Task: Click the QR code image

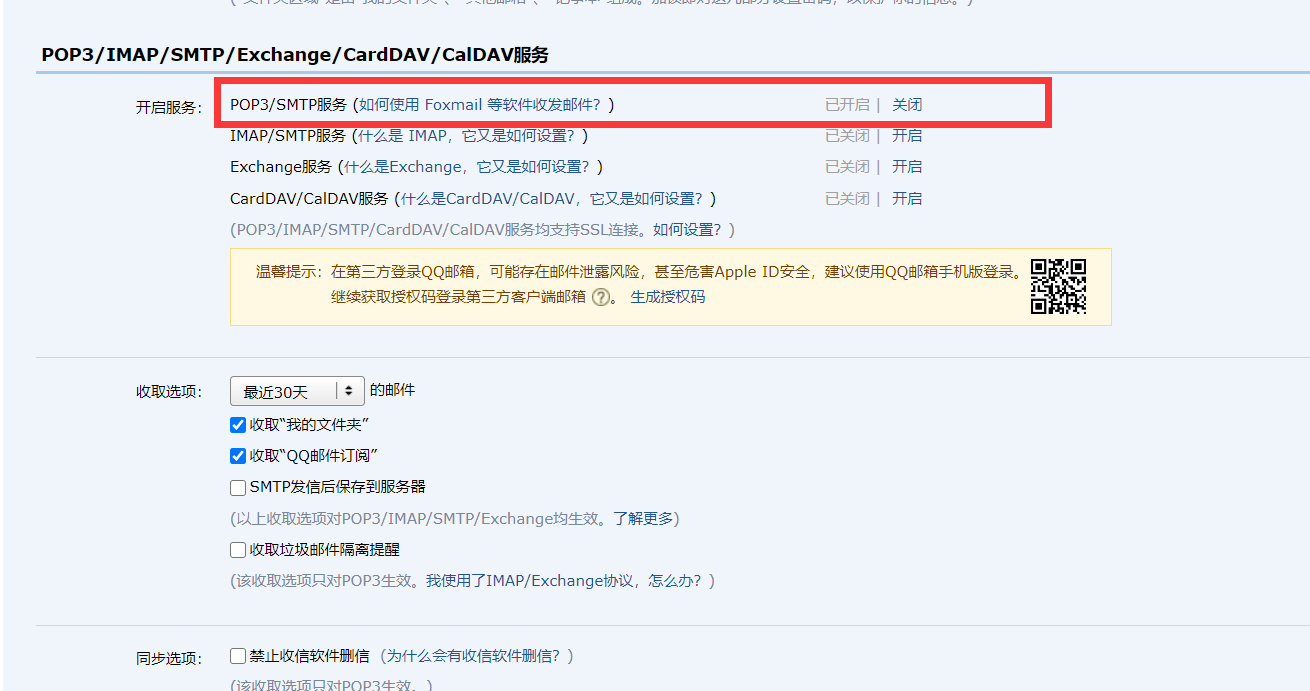Action: click(x=1058, y=286)
